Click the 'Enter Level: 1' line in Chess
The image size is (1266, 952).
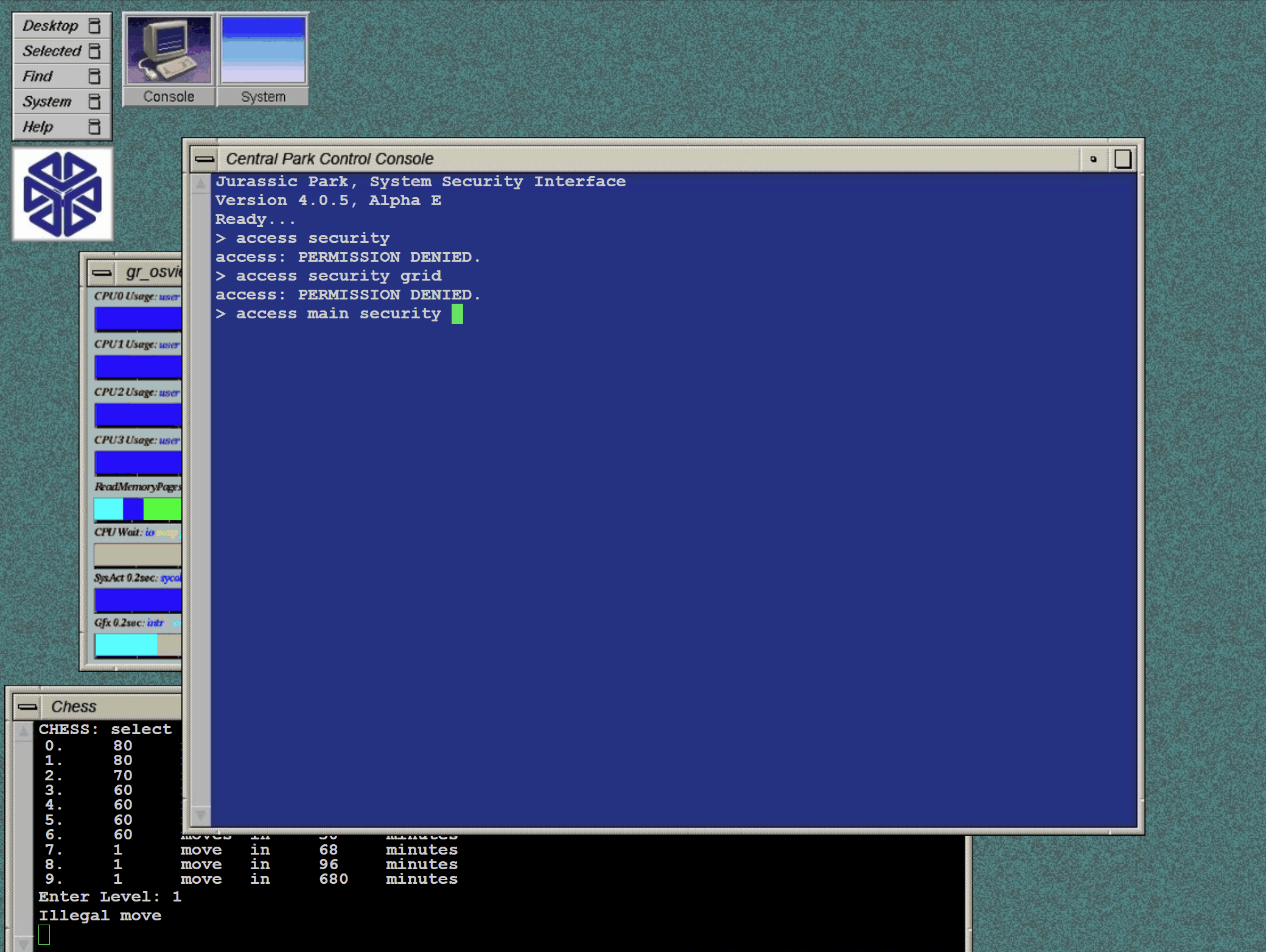coord(110,897)
